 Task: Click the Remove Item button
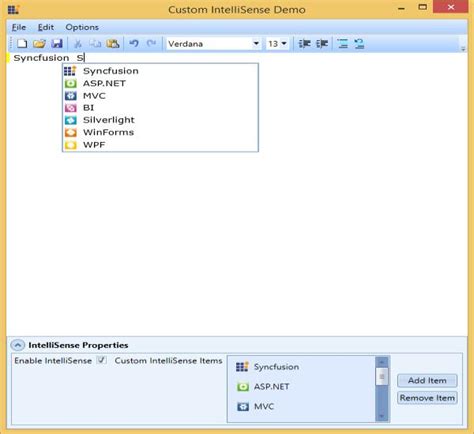427,398
